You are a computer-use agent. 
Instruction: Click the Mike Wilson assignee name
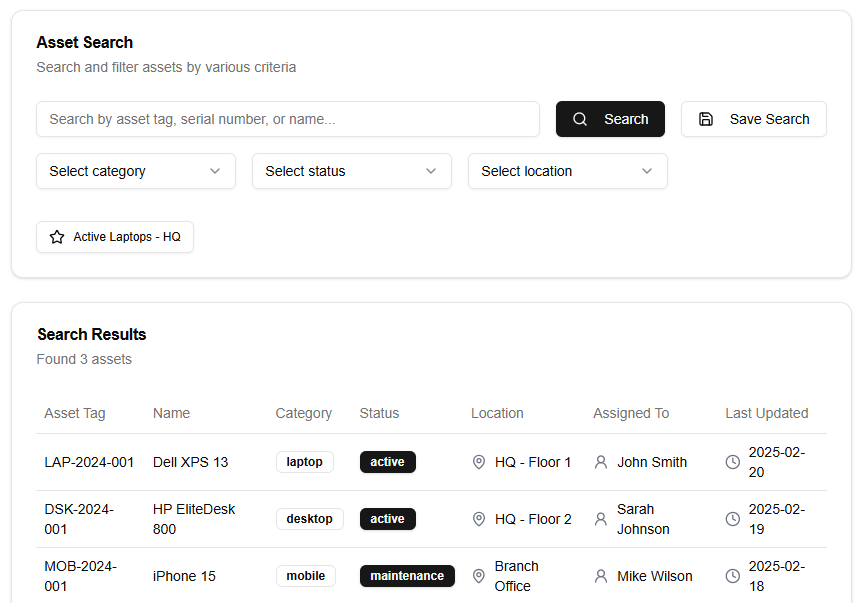click(655, 576)
